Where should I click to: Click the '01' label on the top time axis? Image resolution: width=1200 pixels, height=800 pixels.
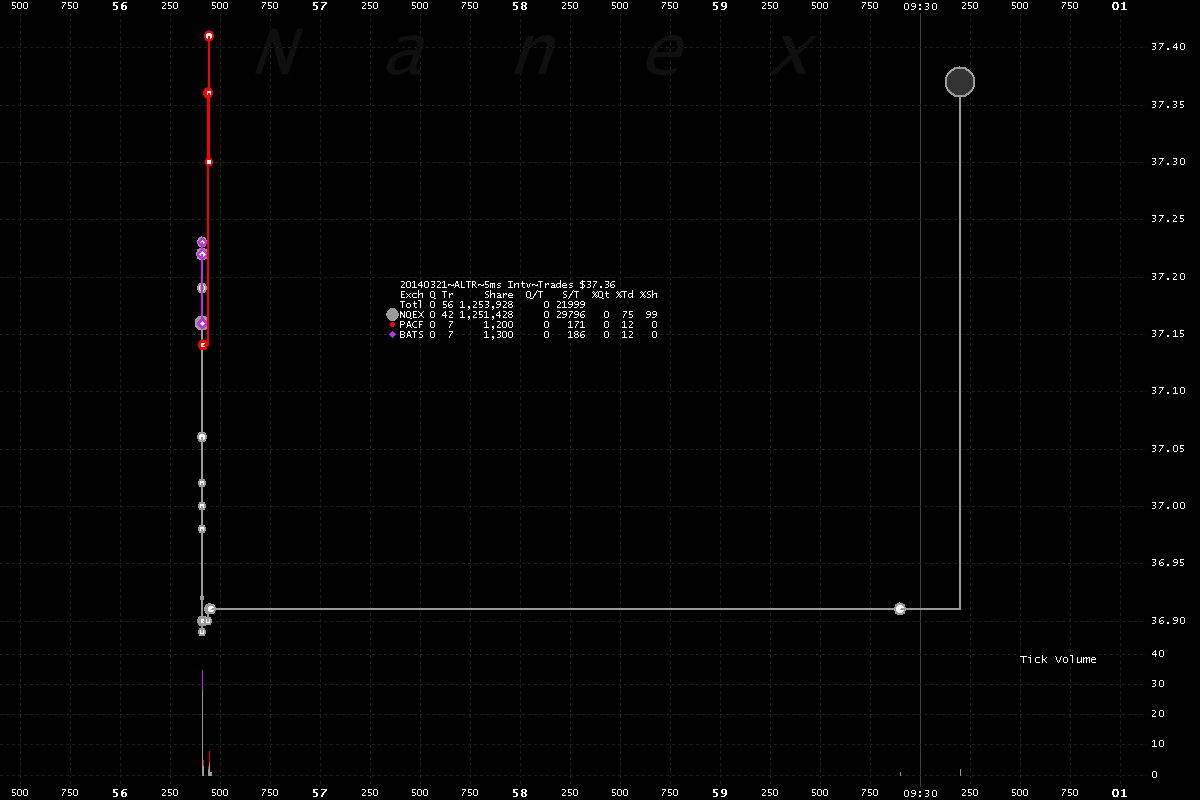pos(1120,6)
